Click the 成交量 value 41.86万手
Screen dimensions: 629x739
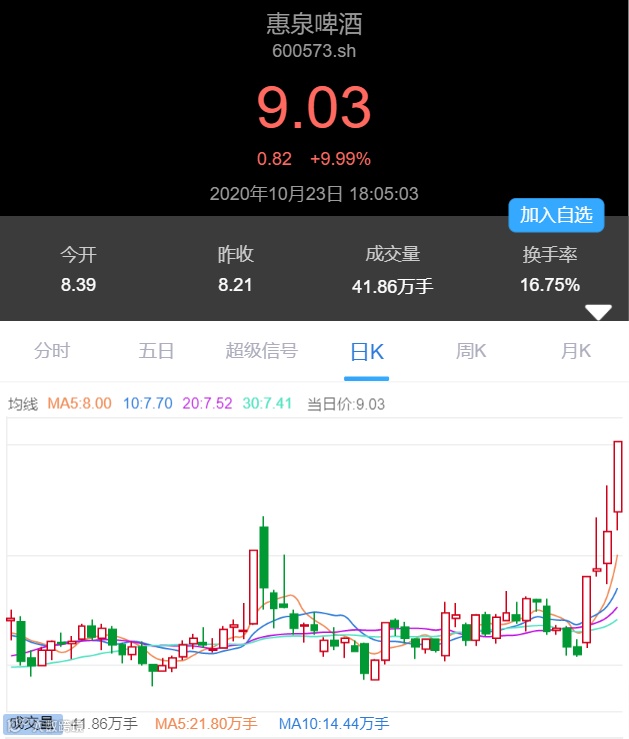(x=392, y=286)
